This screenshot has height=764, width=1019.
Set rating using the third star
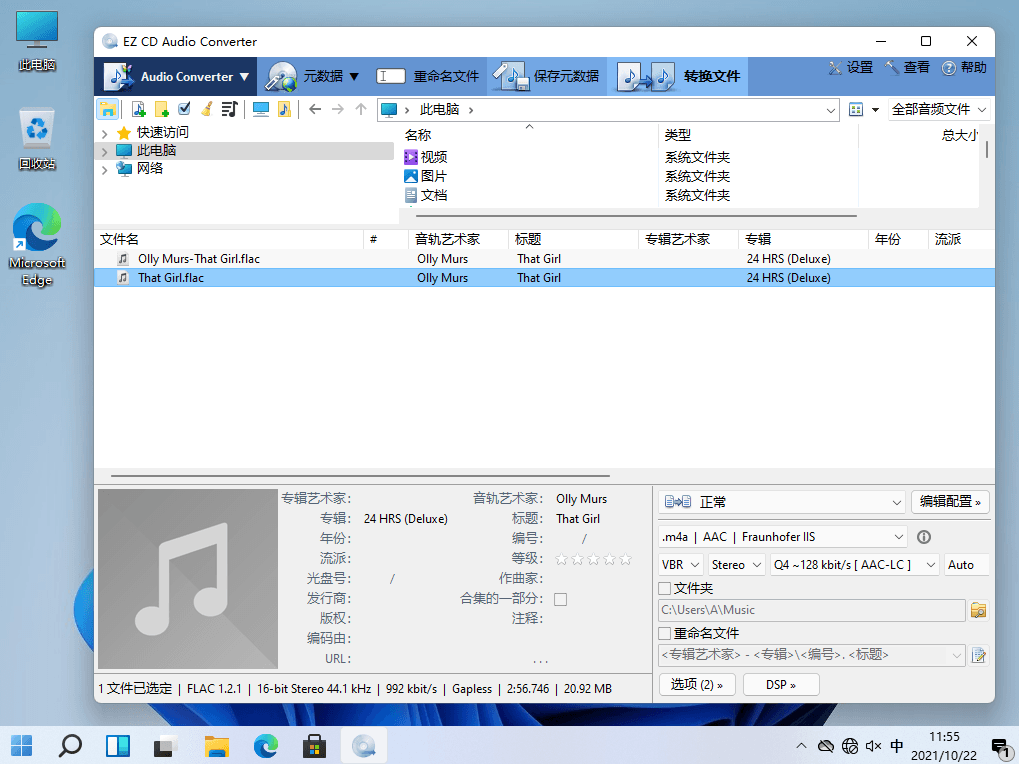click(x=593, y=559)
